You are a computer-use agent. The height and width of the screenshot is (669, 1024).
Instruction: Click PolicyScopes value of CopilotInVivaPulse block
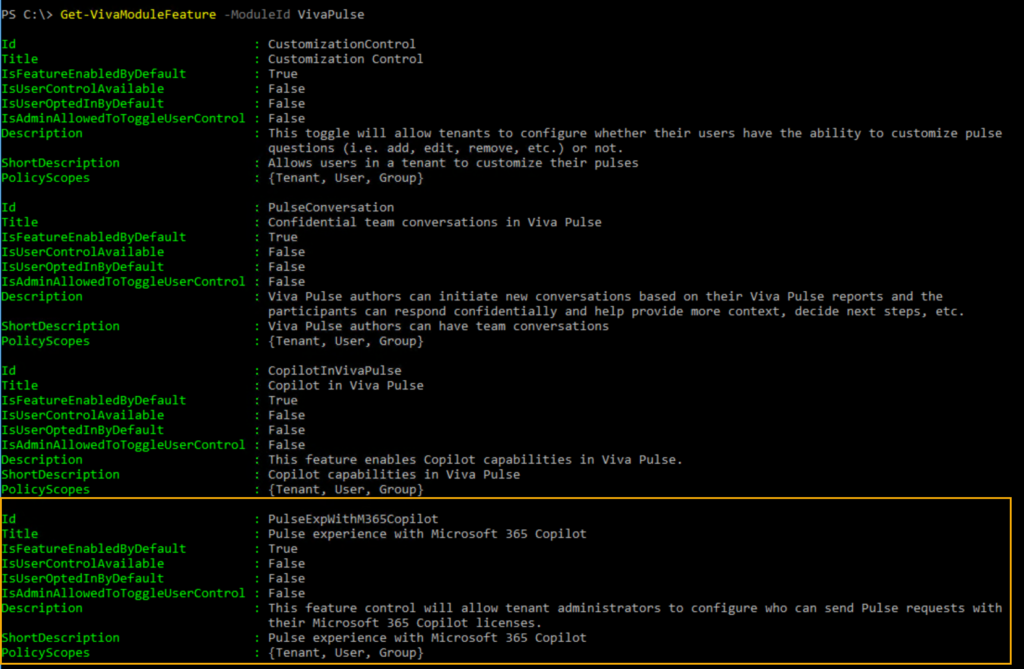pyautogui.click(x=345, y=489)
